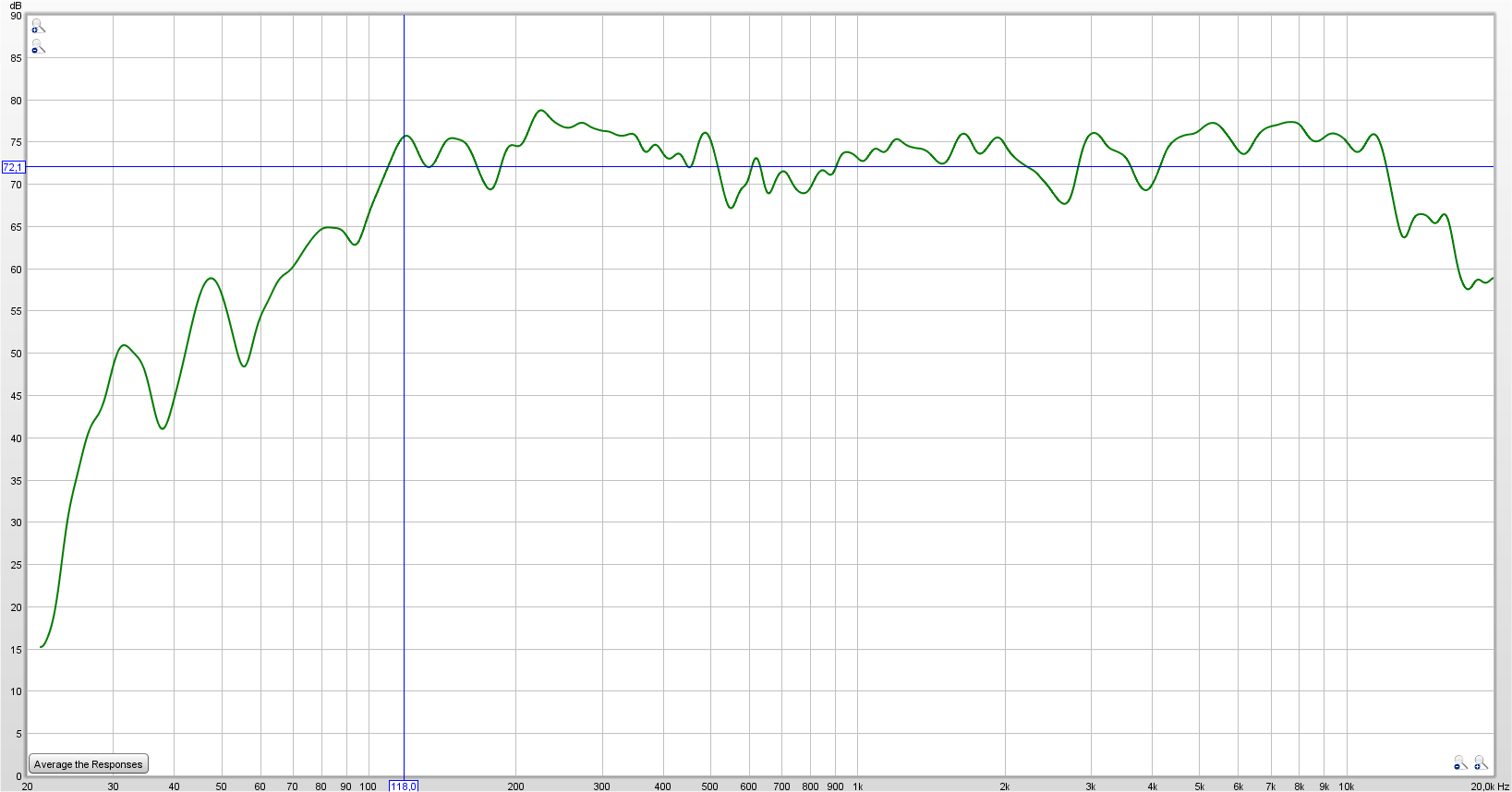Click the 85 label on the dB axis

pos(16,58)
